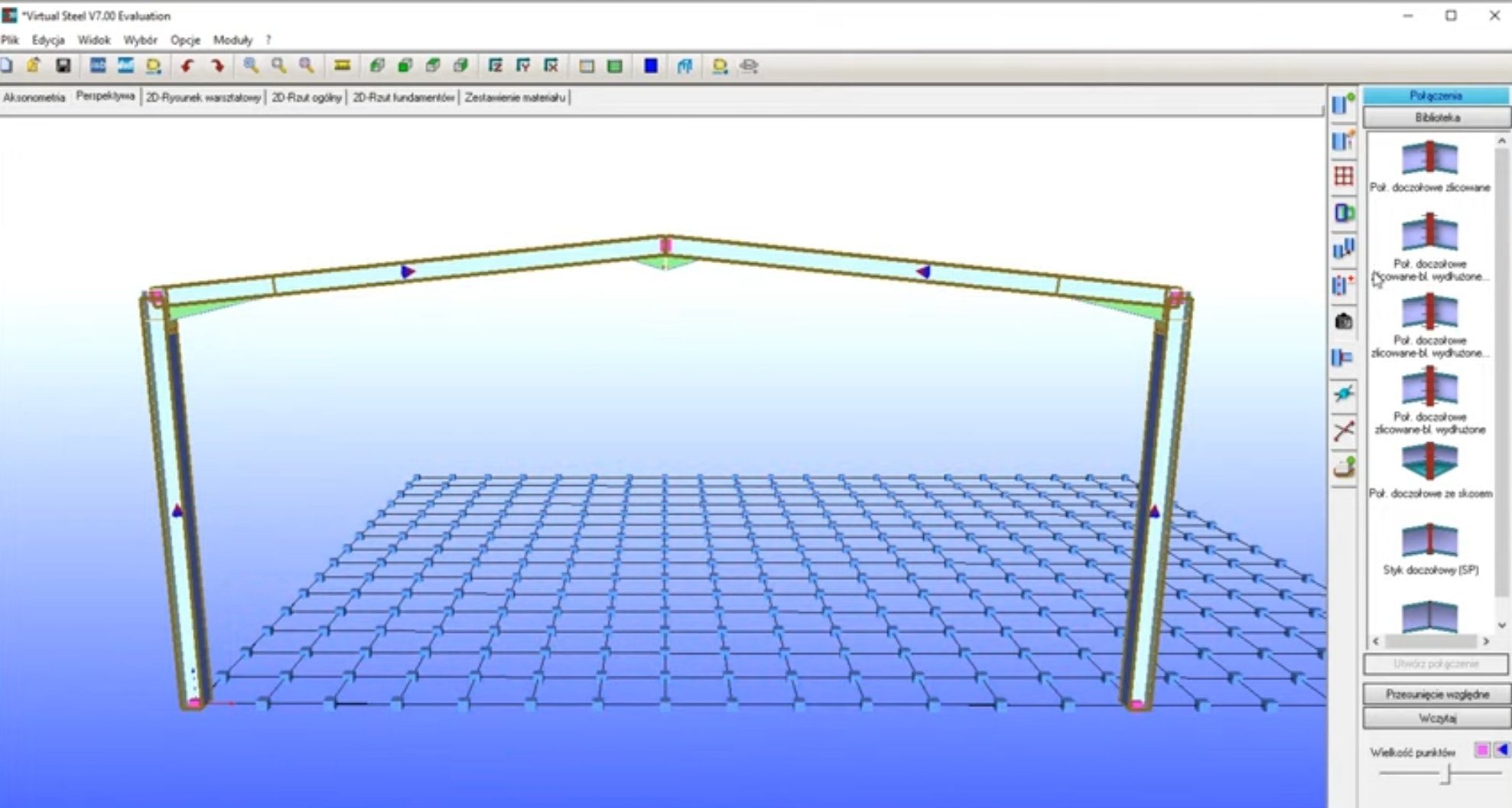Click the Przesunięcie względne button
Viewport: 1512px width, 808px height.
tap(1436, 694)
